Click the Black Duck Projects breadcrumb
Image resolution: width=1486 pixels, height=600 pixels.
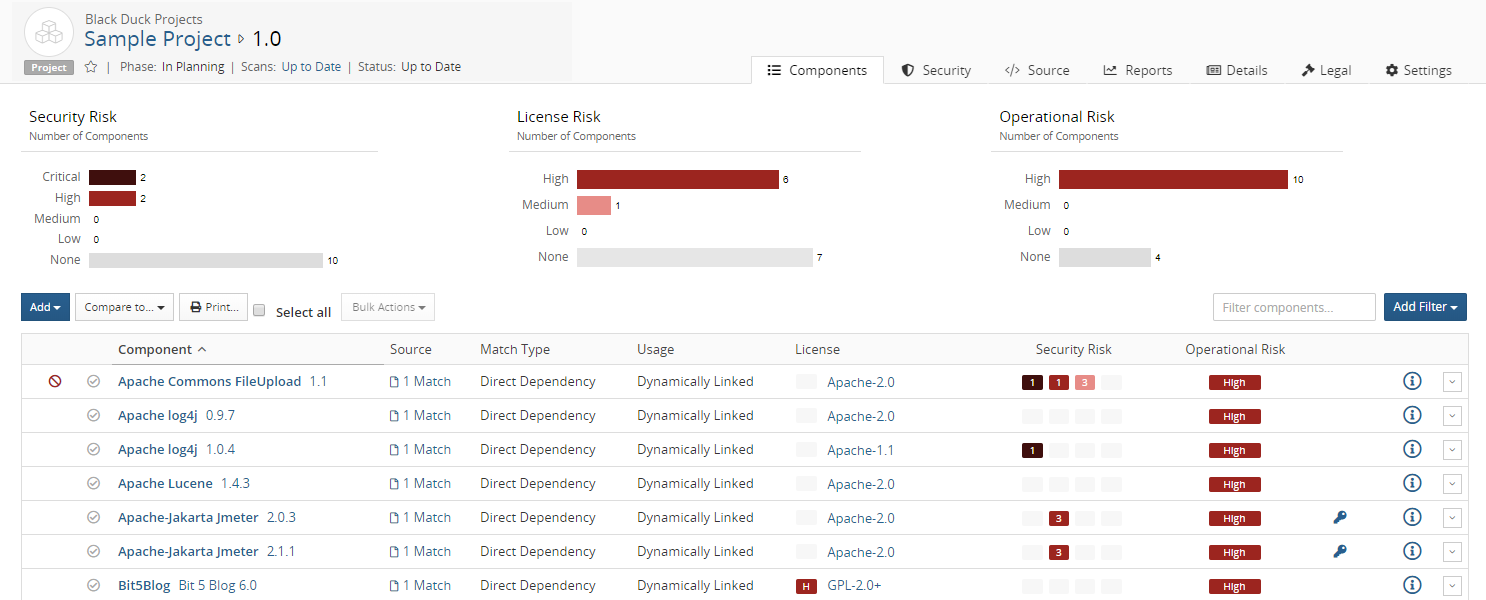pyautogui.click(x=144, y=19)
